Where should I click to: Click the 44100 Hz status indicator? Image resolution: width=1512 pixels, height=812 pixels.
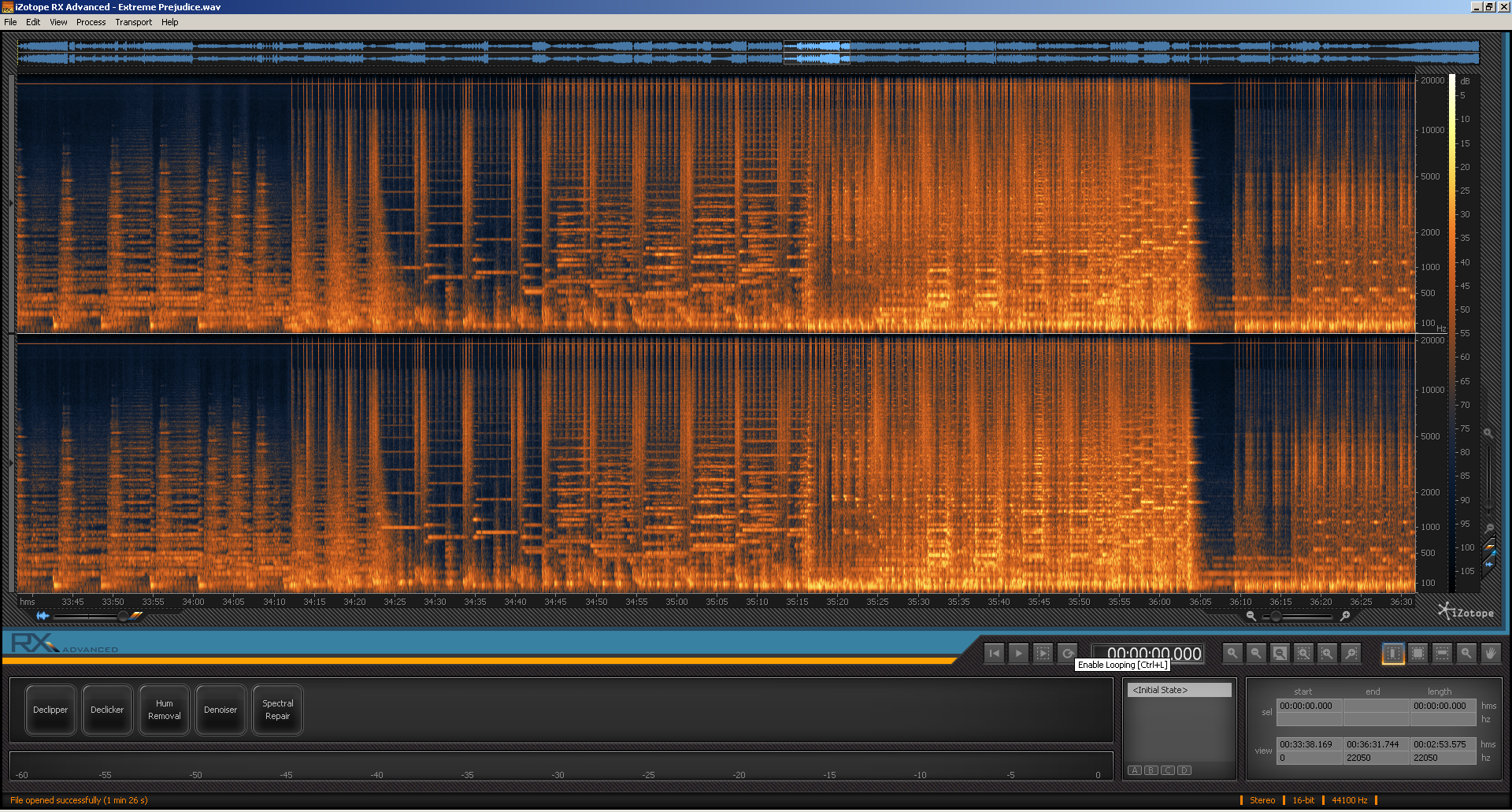1349,800
